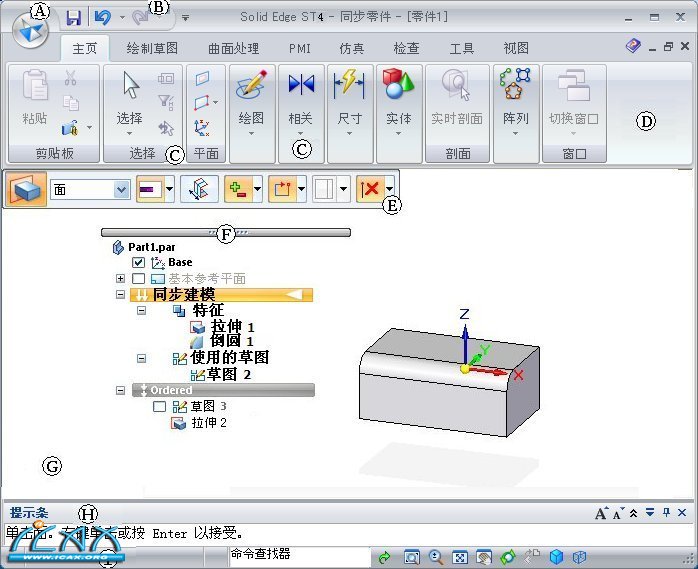Open the 绘图 (Draw) tool group
This screenshot has width=698, height=569.
[x=252, y=100]
